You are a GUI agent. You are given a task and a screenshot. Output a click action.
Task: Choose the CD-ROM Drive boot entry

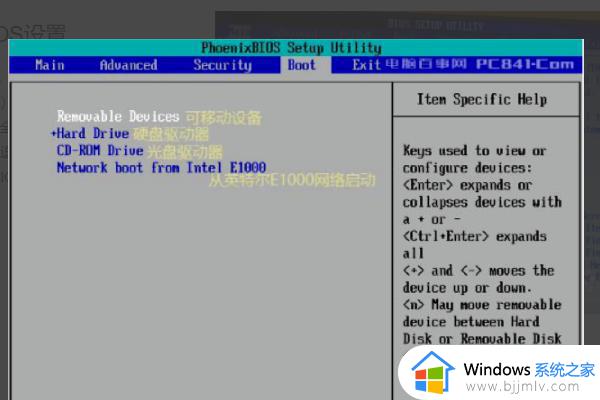point(100,150)
